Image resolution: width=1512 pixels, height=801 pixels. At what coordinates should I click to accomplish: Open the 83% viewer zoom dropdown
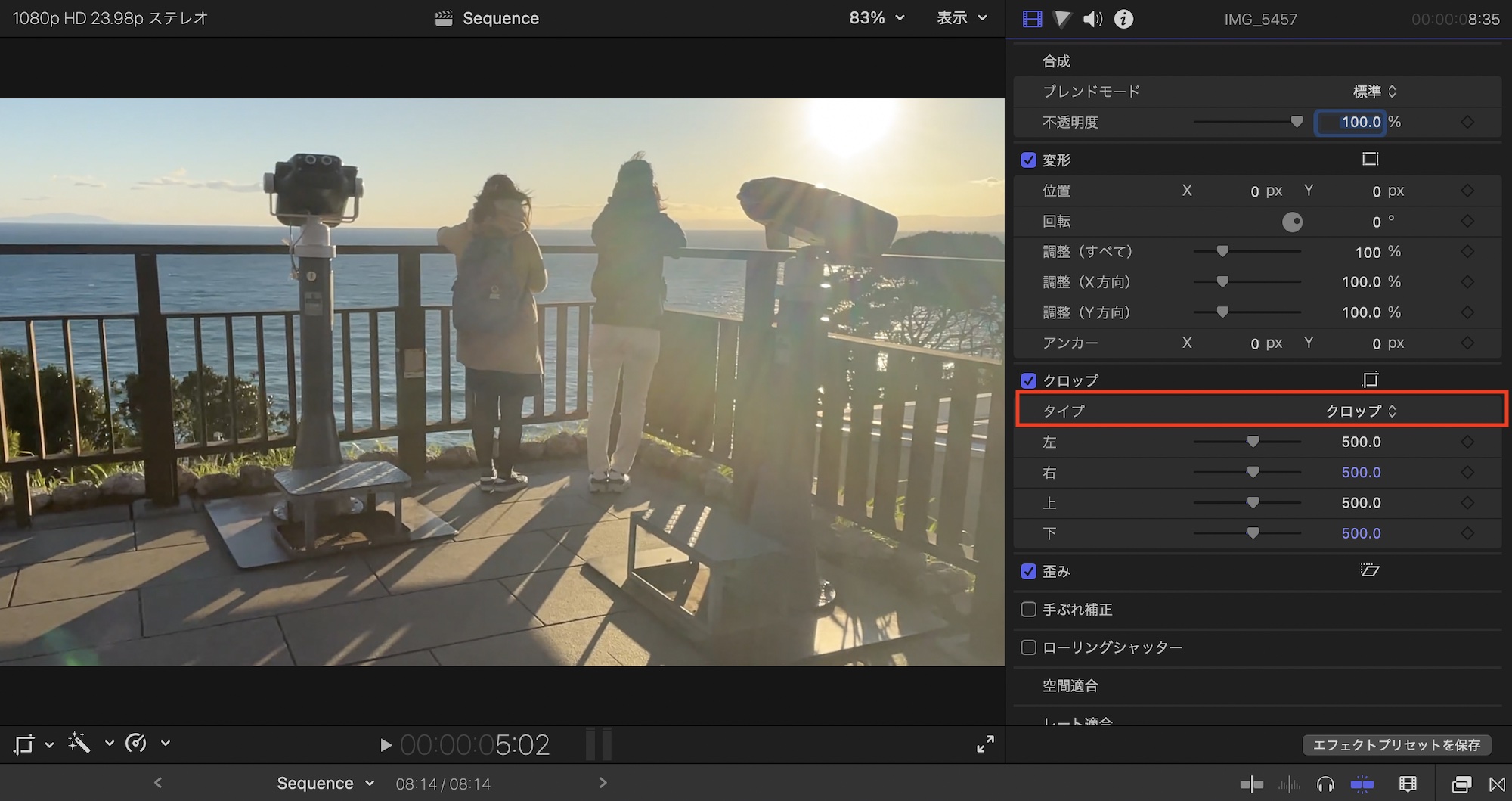pyautogui.click(x=876, y=18)
